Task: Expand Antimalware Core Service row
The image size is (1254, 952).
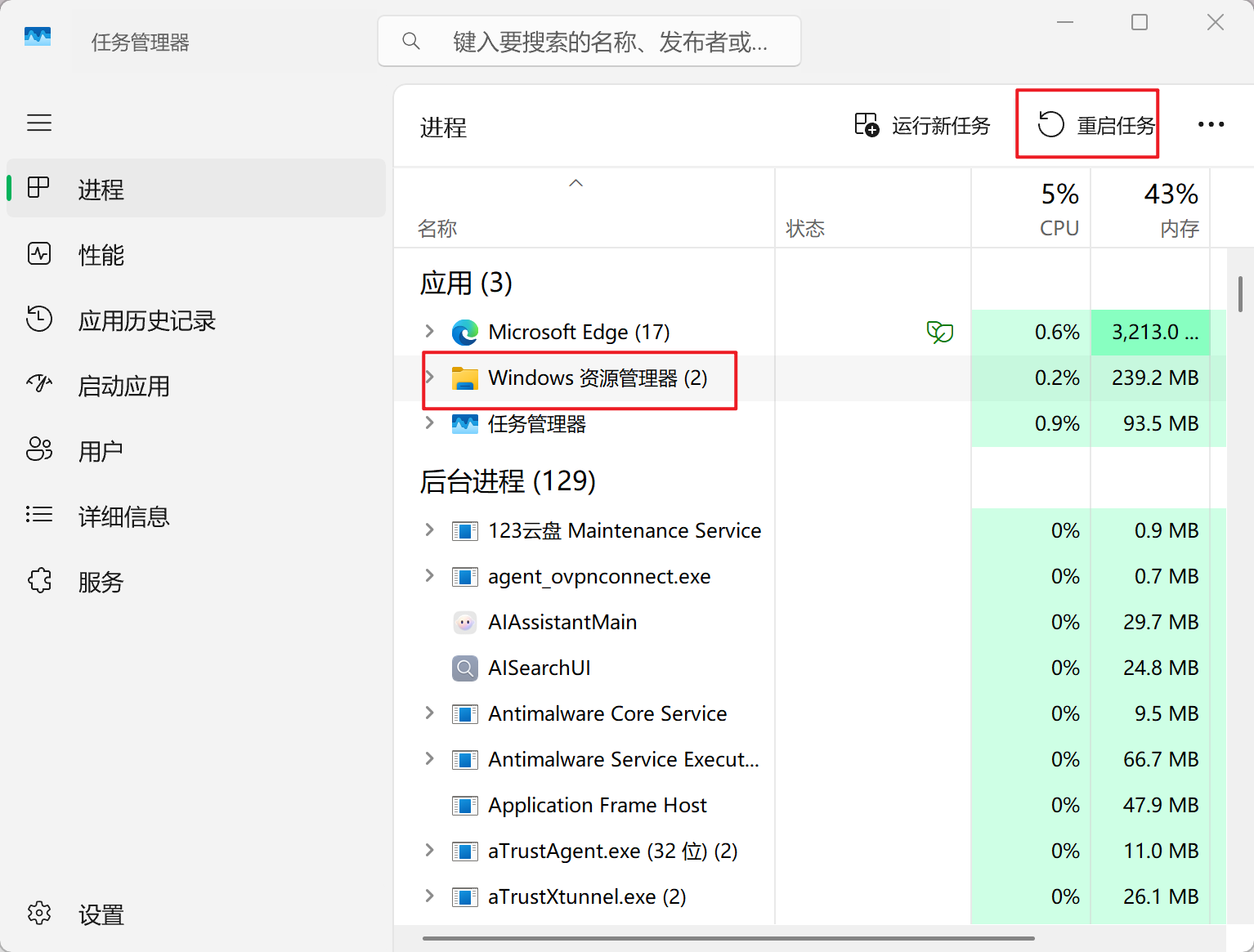Action: tap(429, 713)
